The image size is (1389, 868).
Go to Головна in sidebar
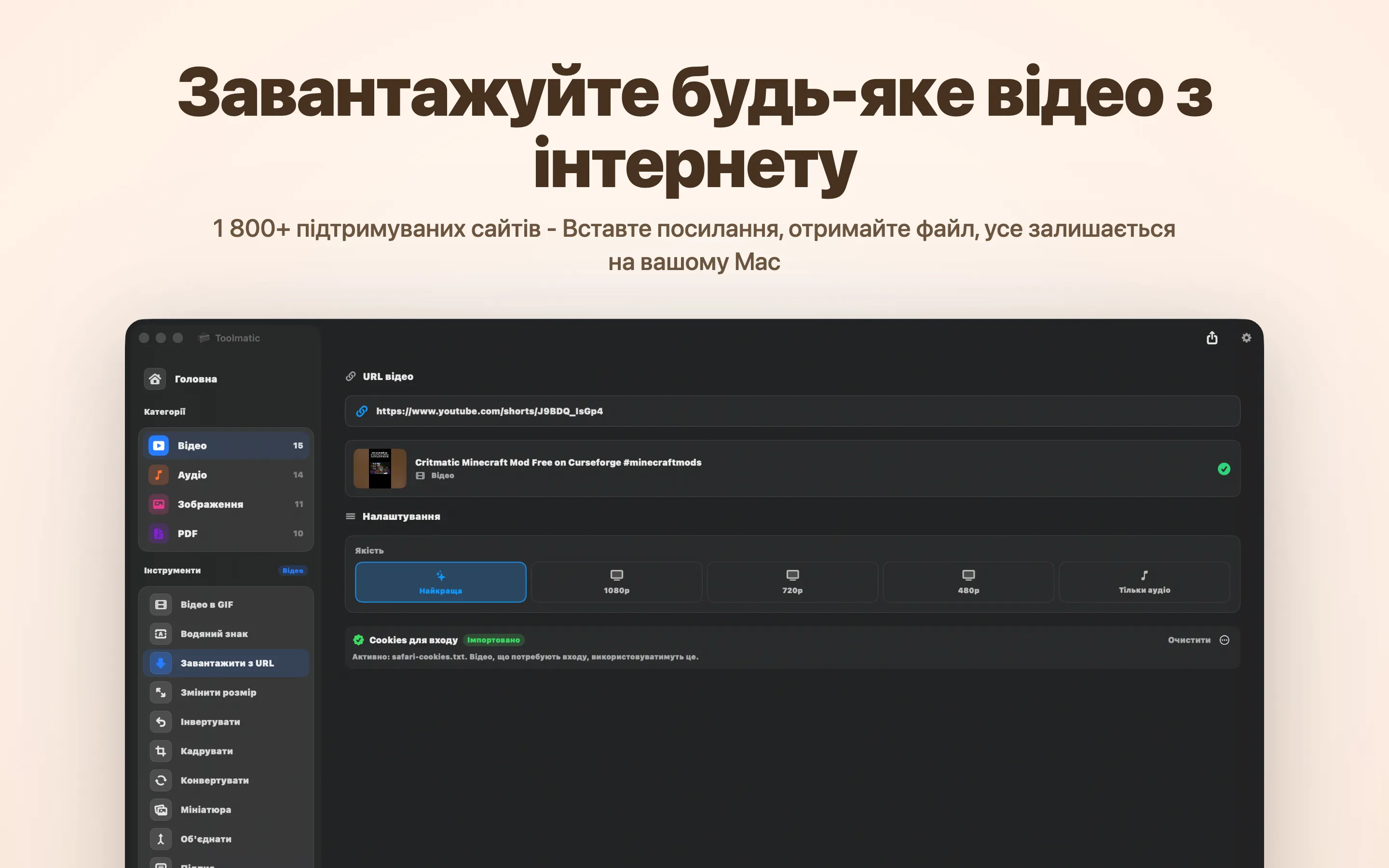point(196,379)
